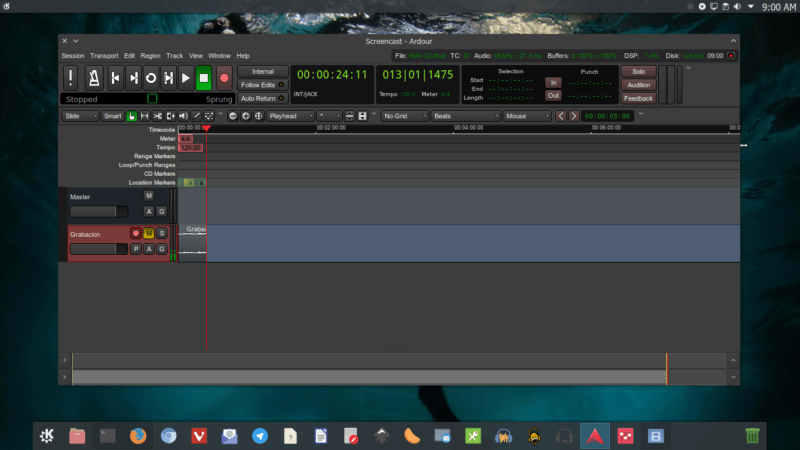
Task: Go to session end
Action: pyautogui.click(x=134, y=78)
